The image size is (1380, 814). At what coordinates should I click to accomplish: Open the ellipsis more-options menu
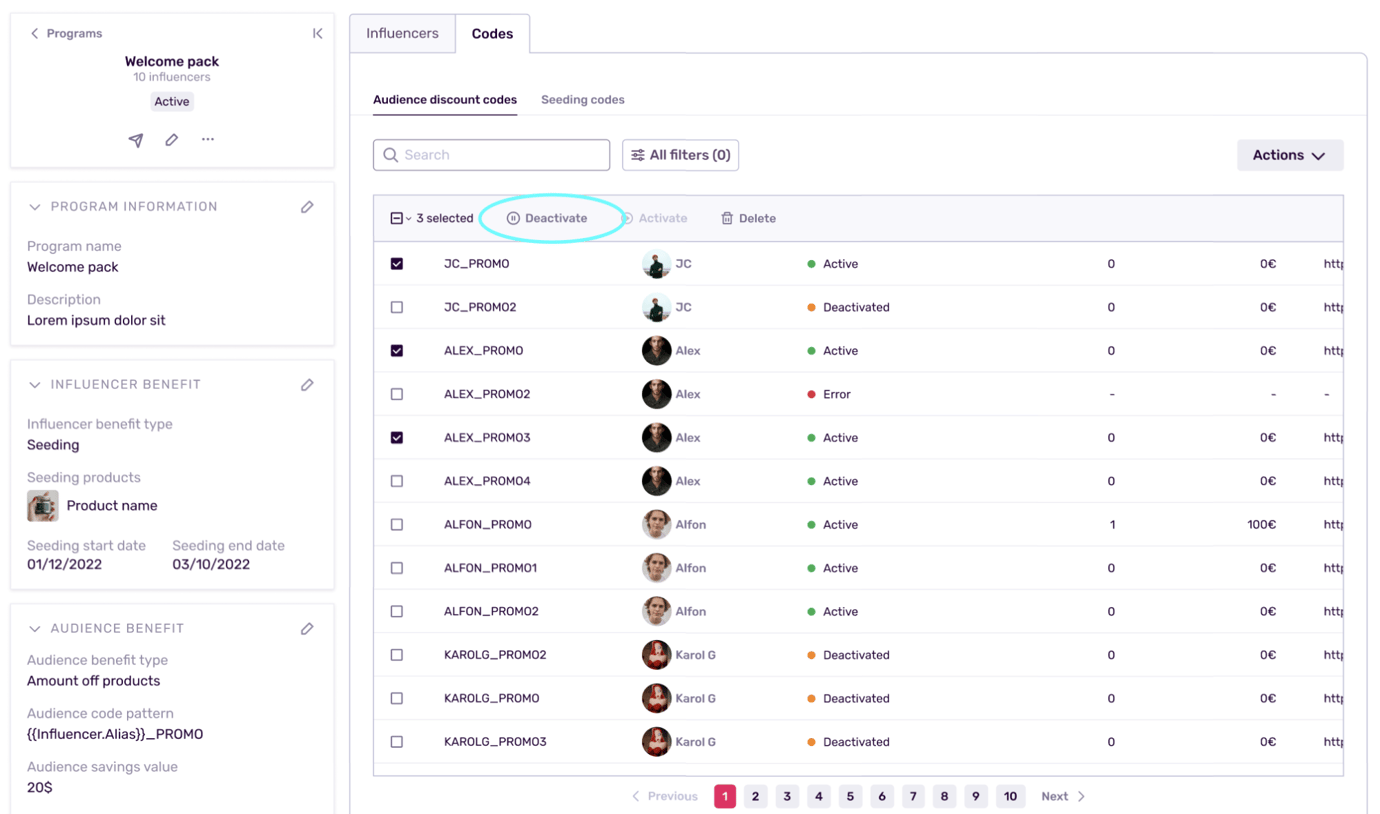207,140
